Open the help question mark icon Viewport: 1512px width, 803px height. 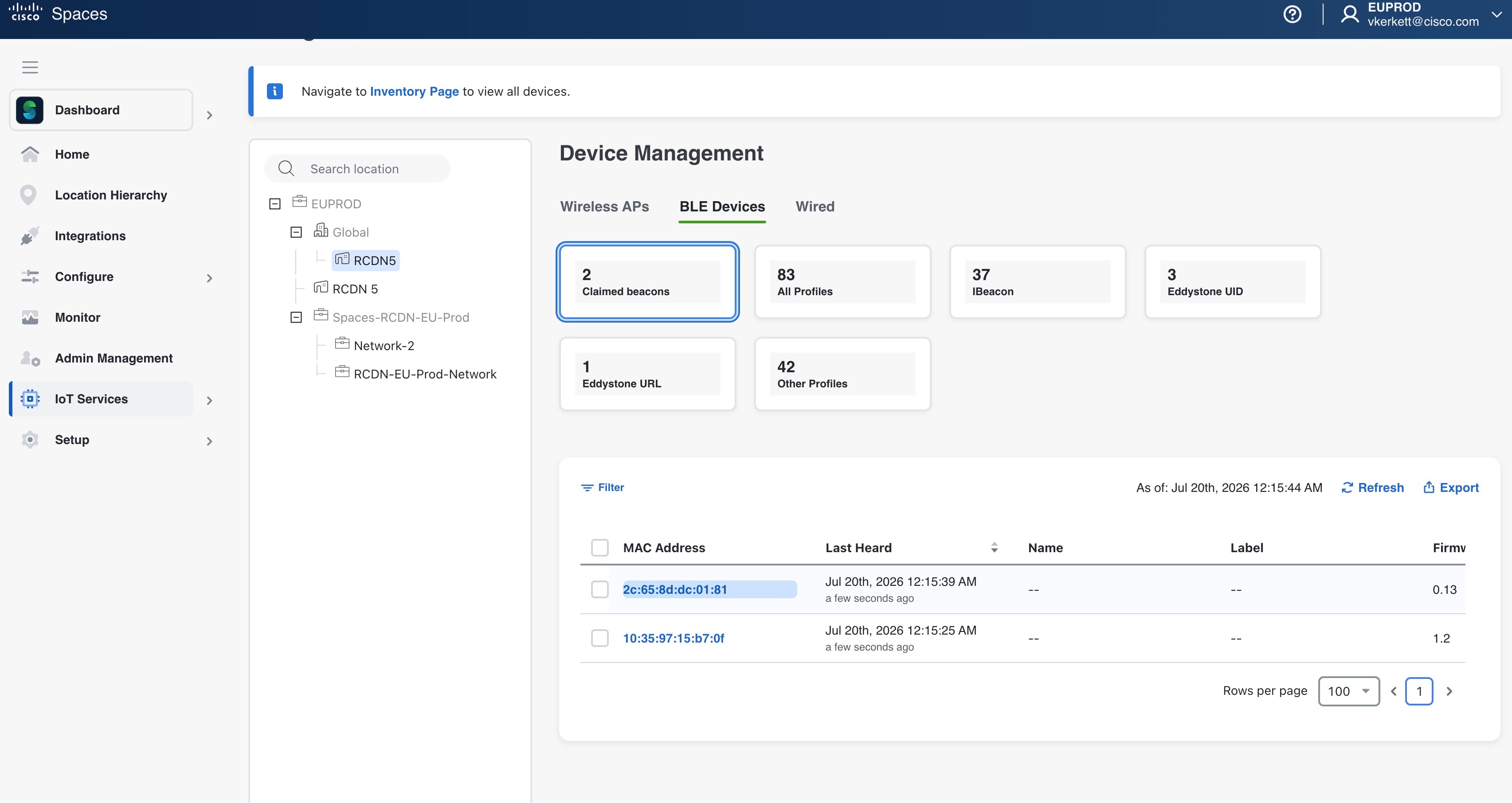point(1292,14)
